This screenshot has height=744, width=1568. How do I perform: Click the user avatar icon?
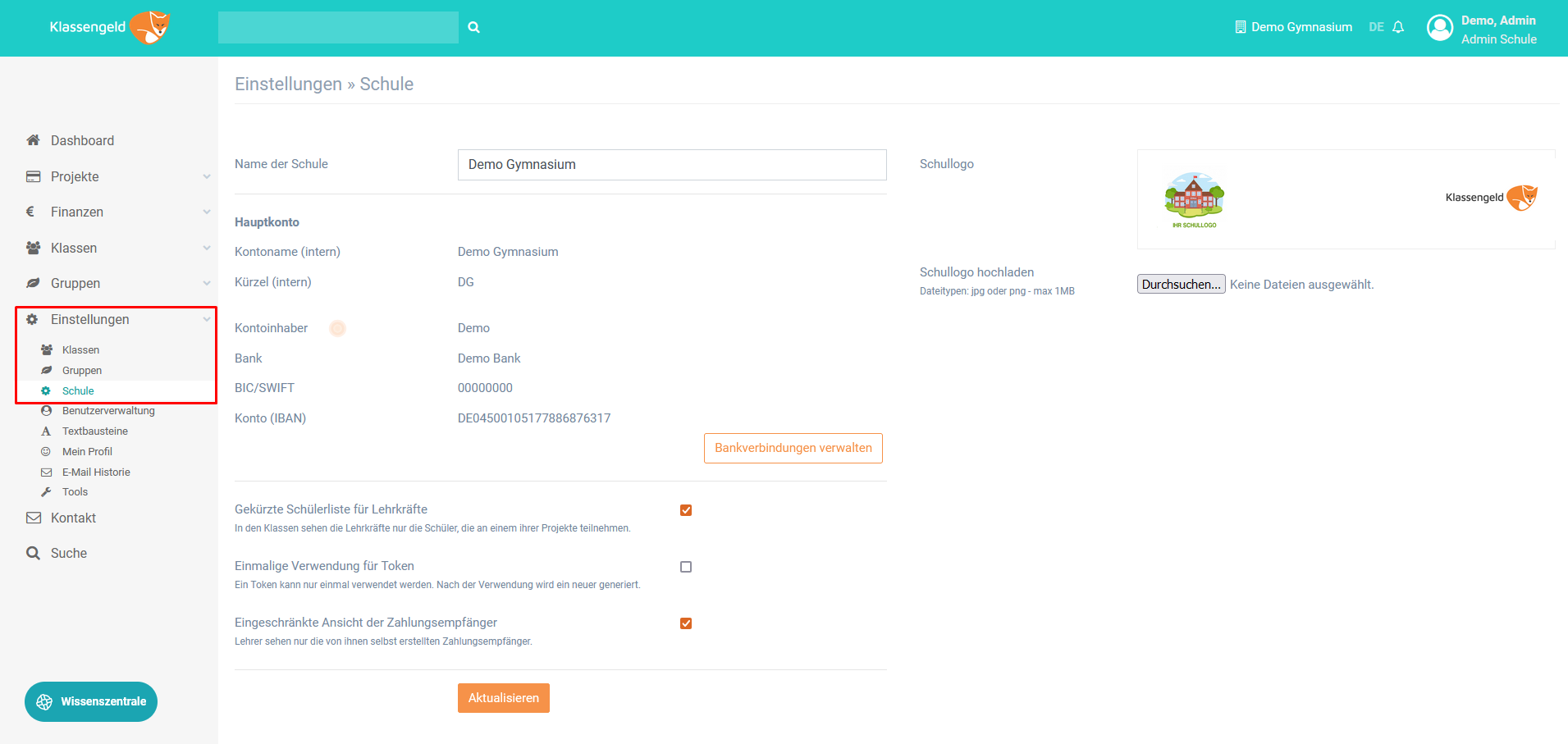pos(1440,28)
